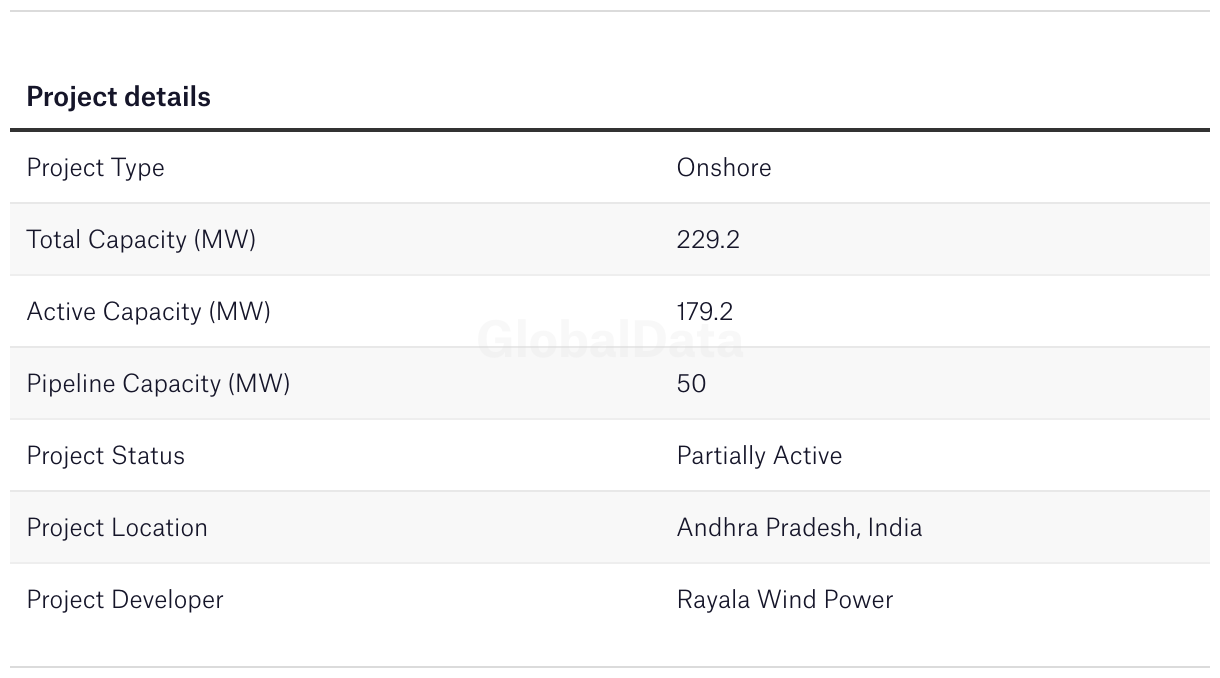Select the Partially Active status text

[x=759, y=456]
